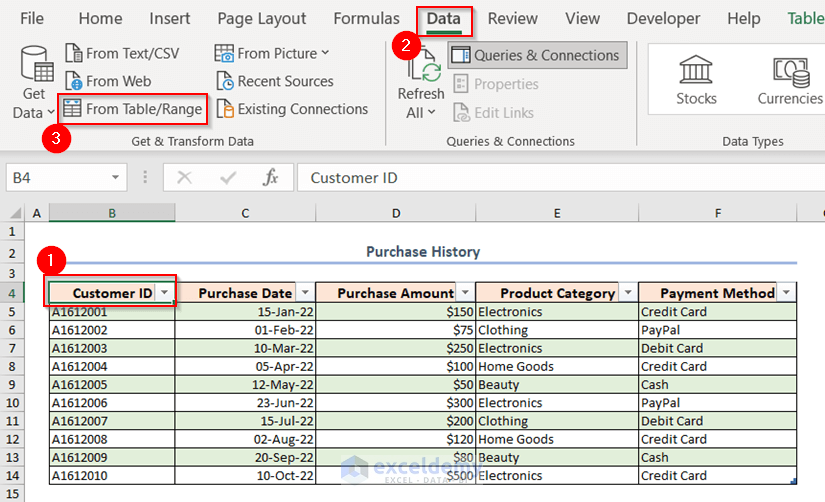Open Customer ID filter dropdown
Viewport: 825px width, 502px height.
pyautogui.click(x=165, y=293)
